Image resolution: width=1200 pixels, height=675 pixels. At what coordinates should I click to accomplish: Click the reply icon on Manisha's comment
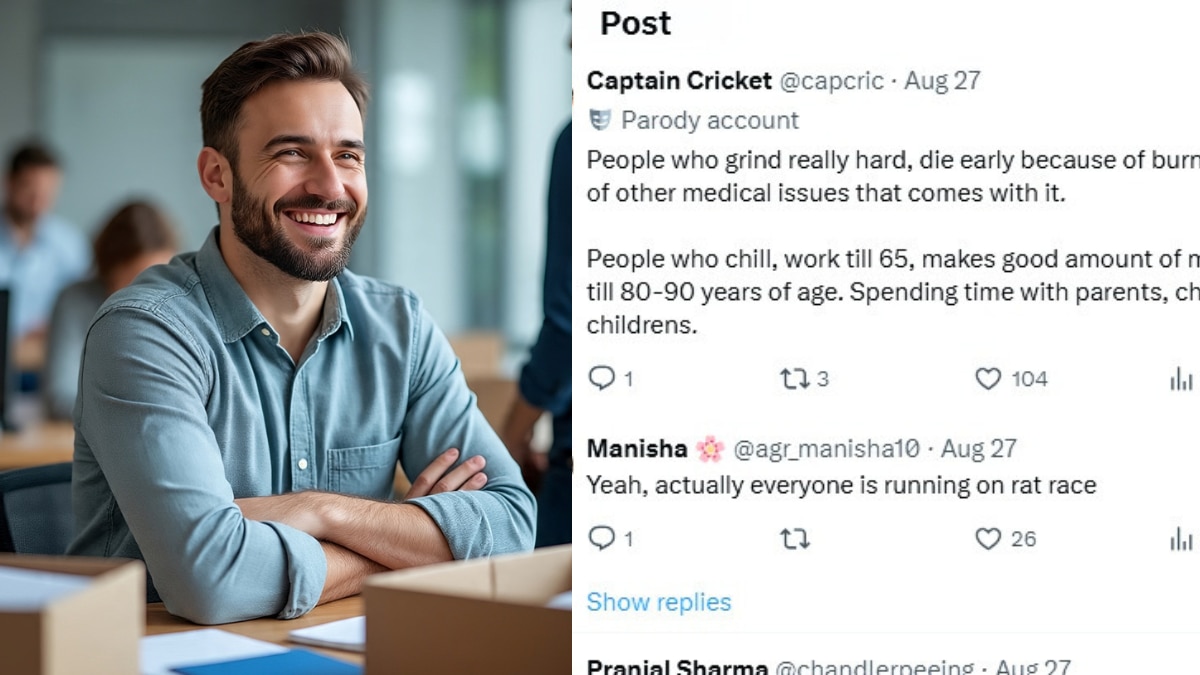pyautogui.click(x=603, y=539)
